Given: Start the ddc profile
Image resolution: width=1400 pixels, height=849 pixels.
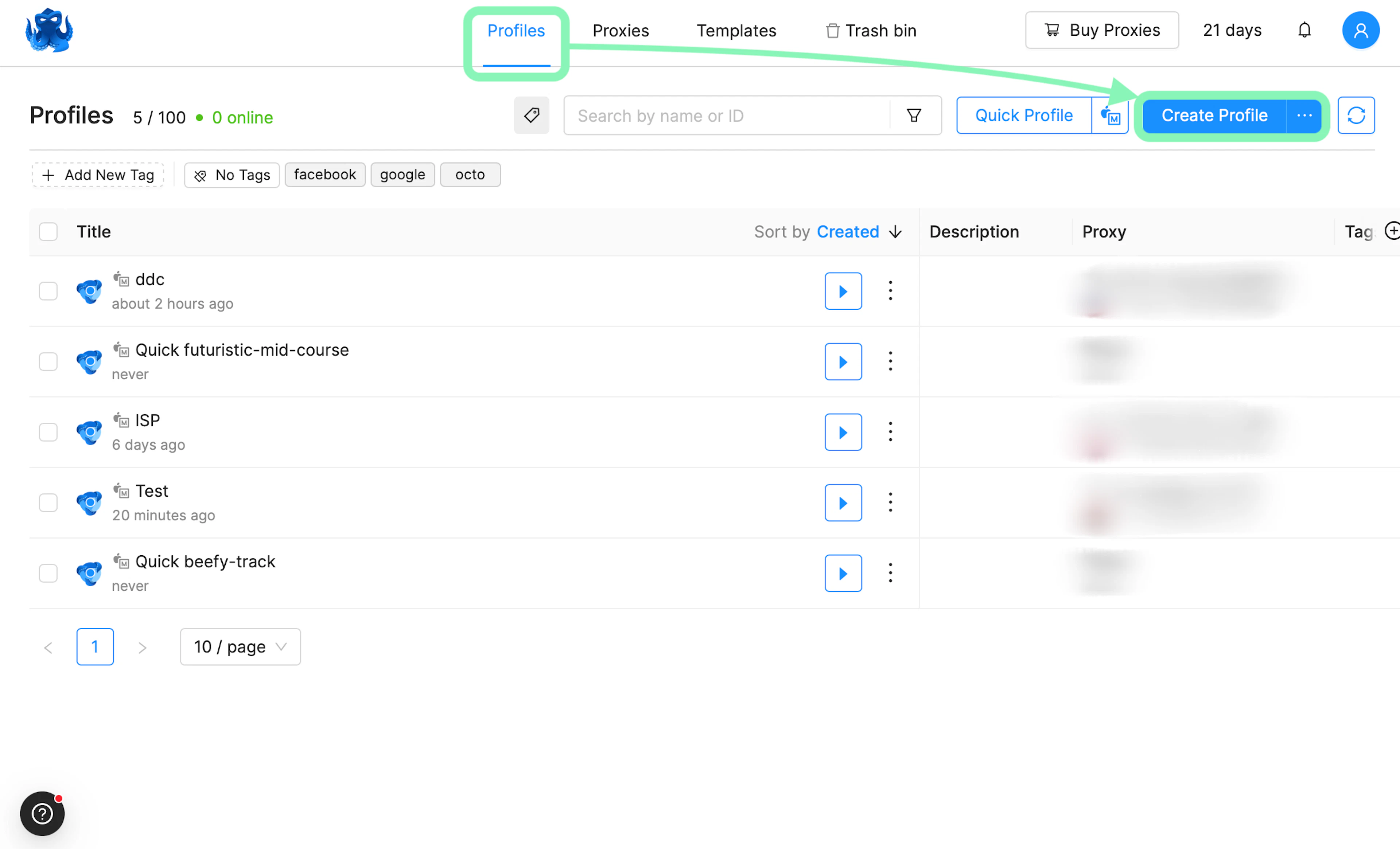Looking at the screenshot, I should point(843,292).
